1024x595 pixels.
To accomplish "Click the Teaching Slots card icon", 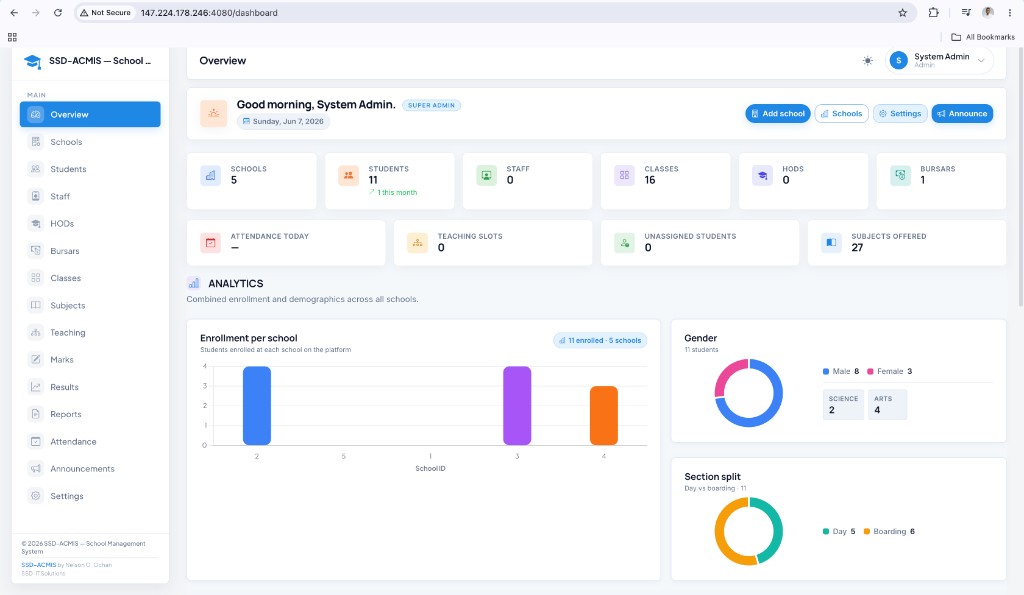I will 417,243.
